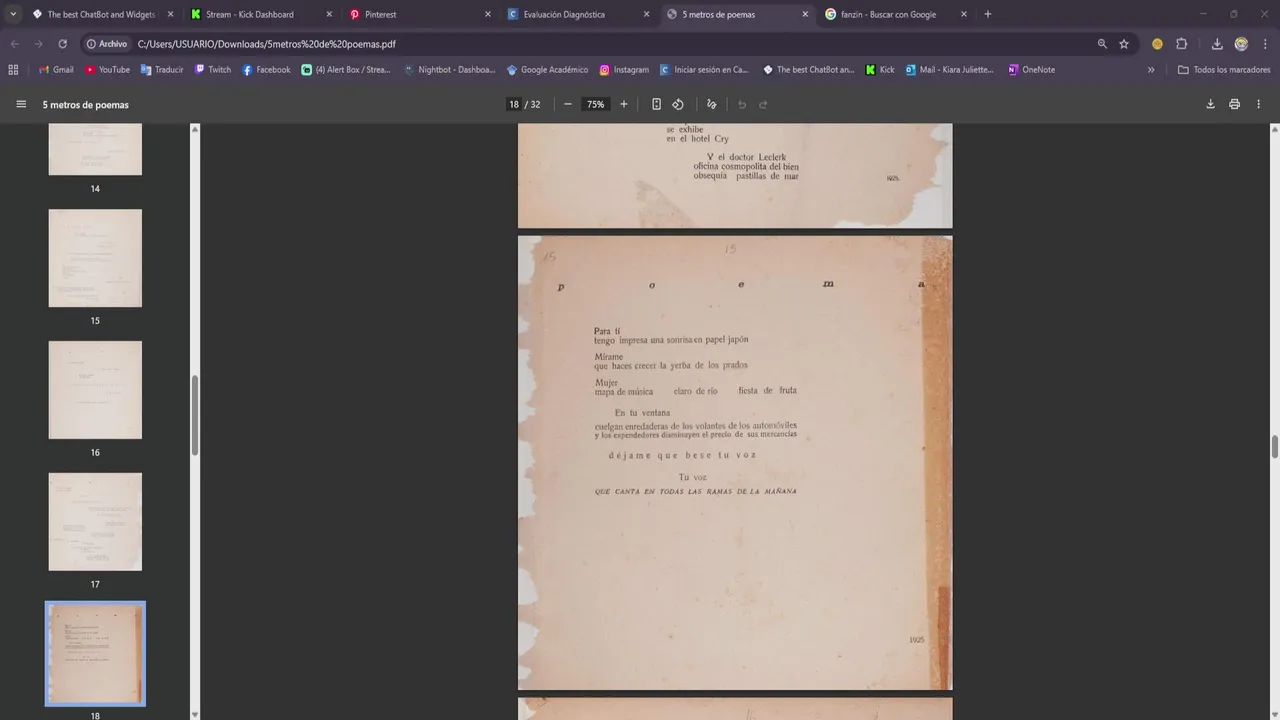Switch to the Pinterest tab
1280x720 pixels.
pos(418,14)
